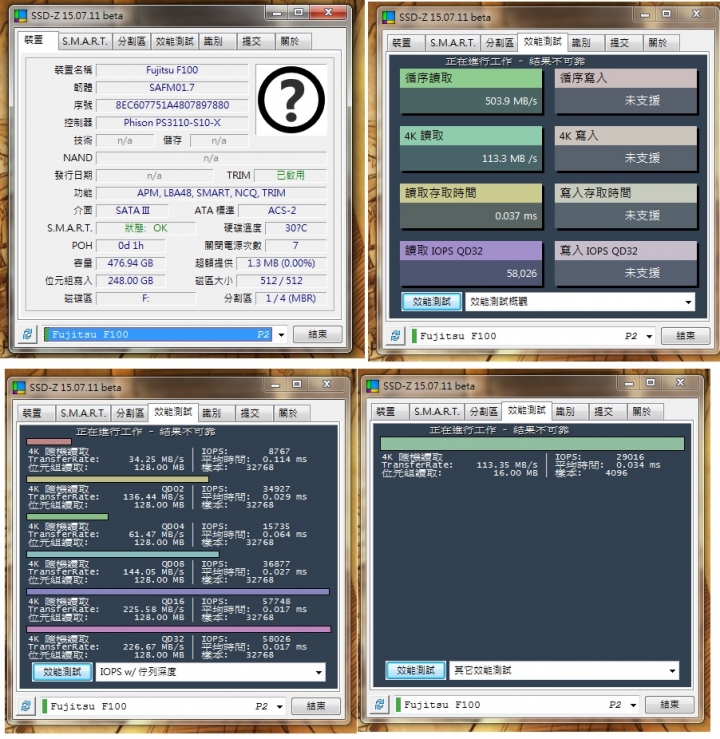Click pink QD32 progress bar

179,629
